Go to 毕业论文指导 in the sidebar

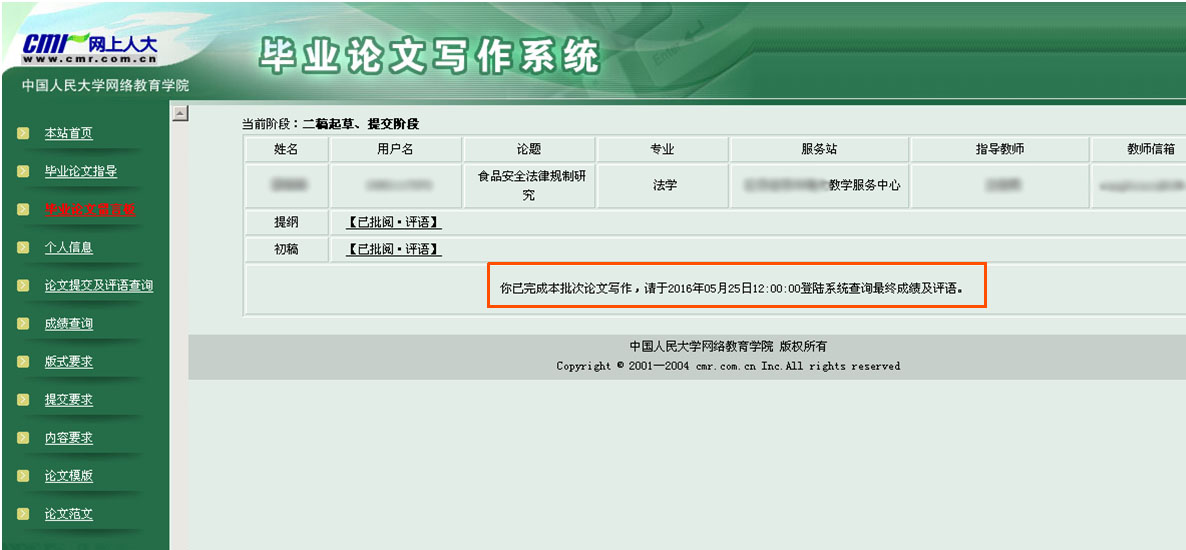80,172
